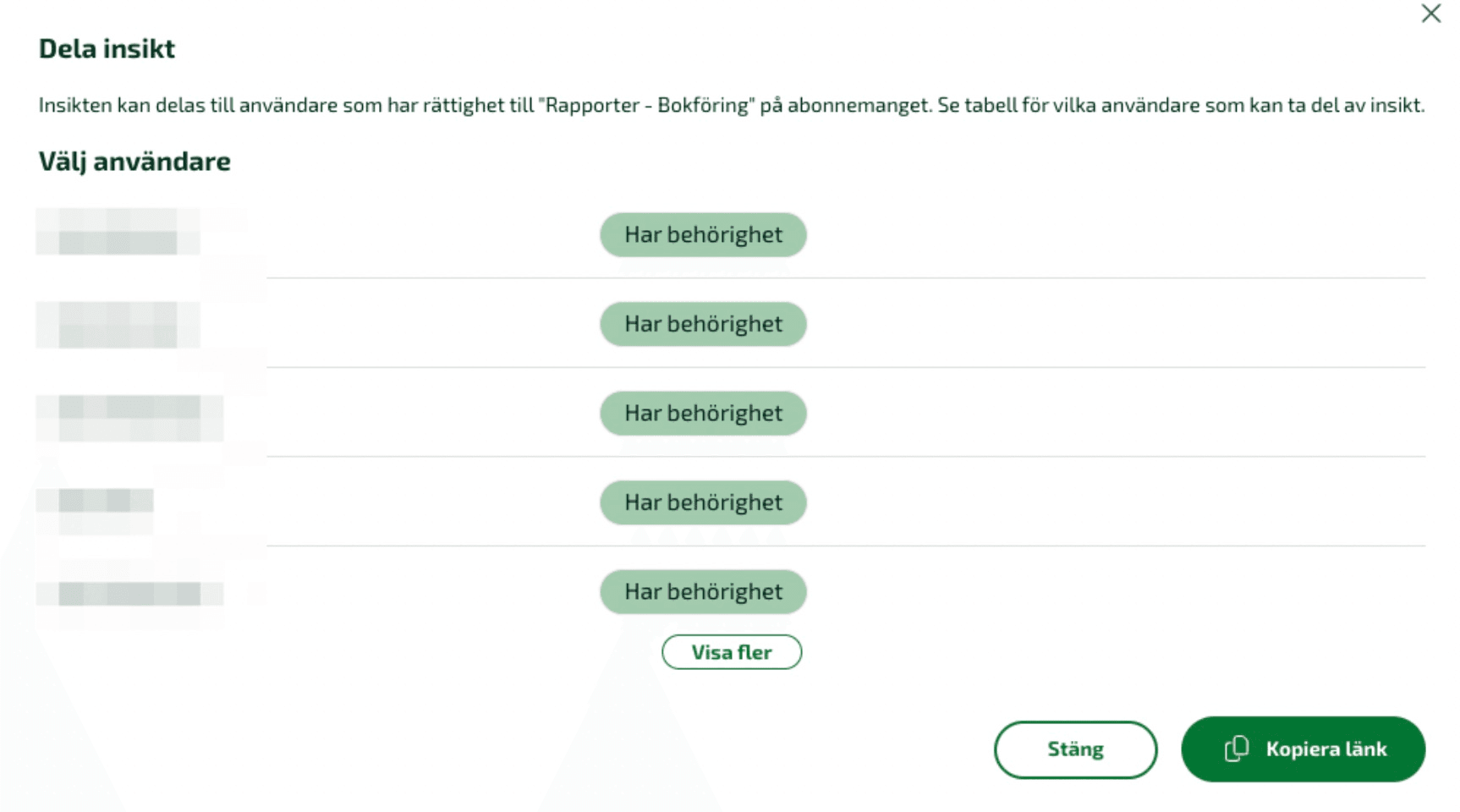Click the third user's Har behörighet badge
The height and width of the screenshot is (812, 1460).
[x=703, y=413]
